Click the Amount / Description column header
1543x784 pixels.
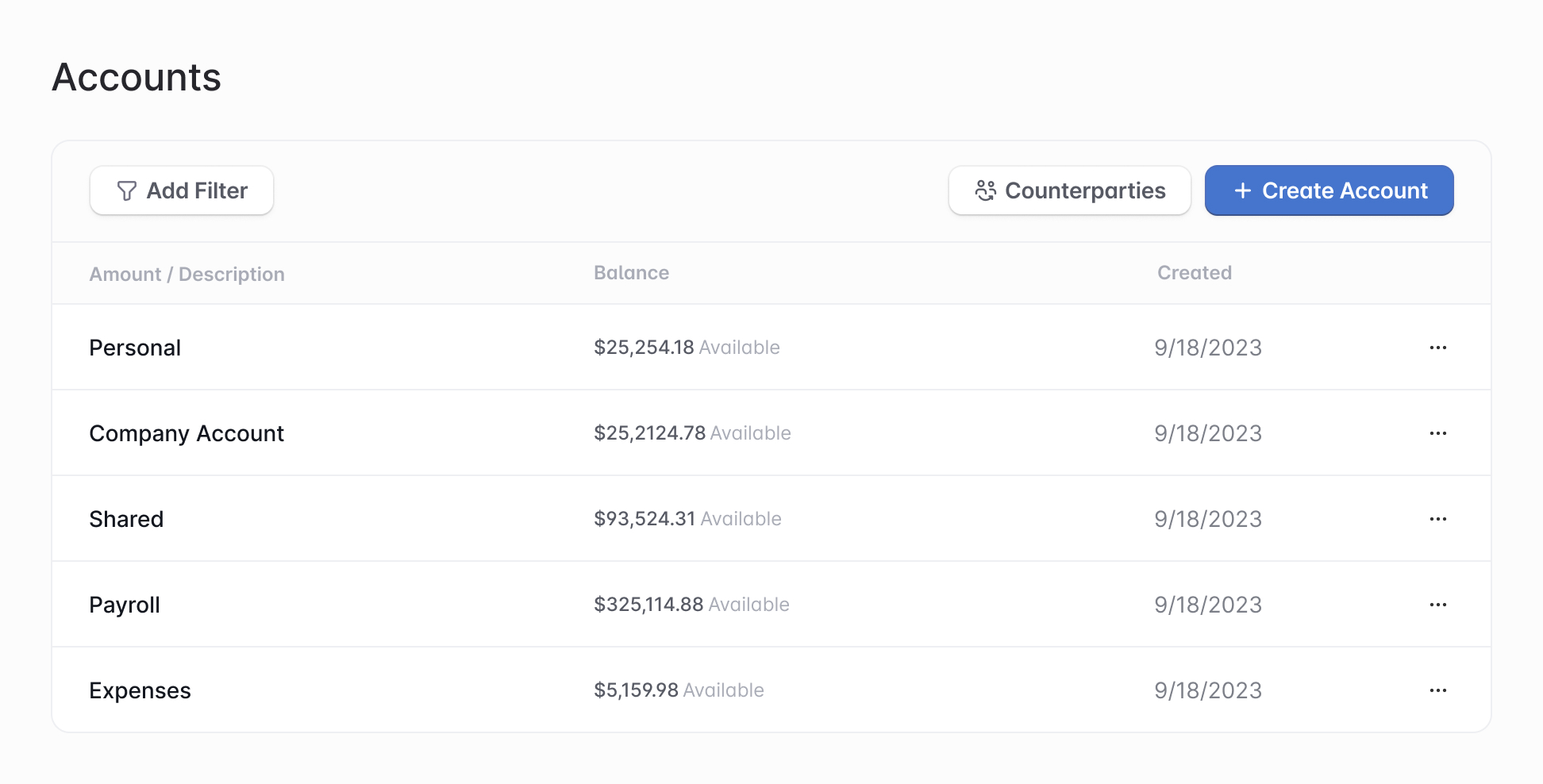pos(187,275)
